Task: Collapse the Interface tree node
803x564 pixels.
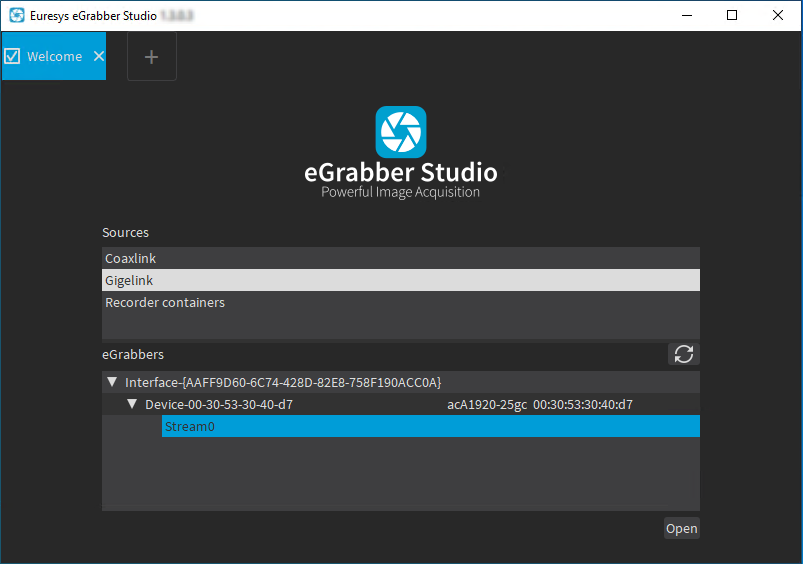Action: click(x=112, y=382)
